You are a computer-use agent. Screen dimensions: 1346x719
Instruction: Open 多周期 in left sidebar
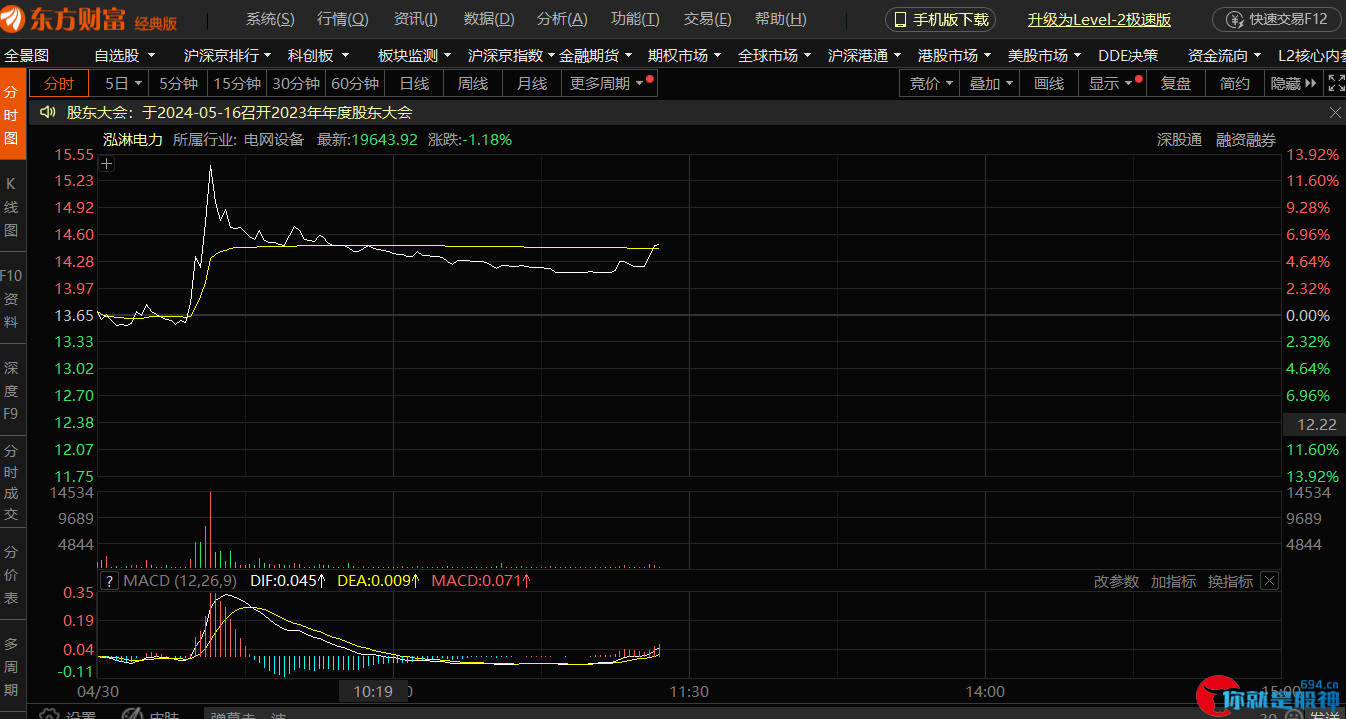click(12, 667)
